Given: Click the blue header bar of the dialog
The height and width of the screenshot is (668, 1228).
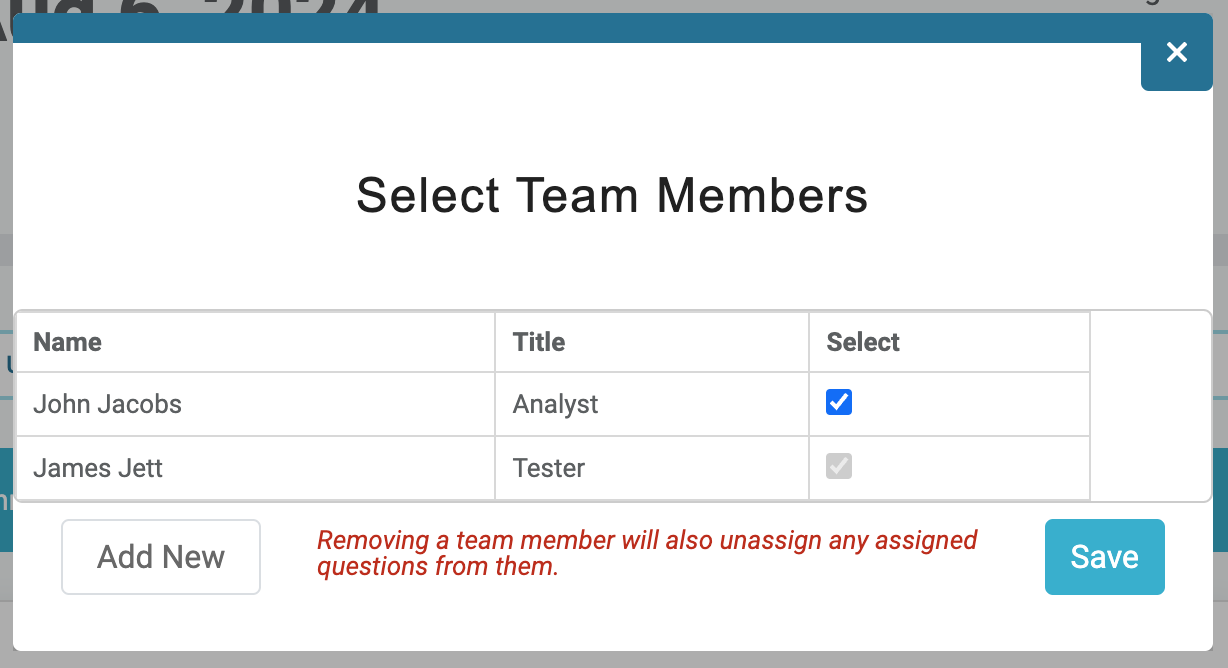Looking at the screenshot, I should [x=576, y=28].
